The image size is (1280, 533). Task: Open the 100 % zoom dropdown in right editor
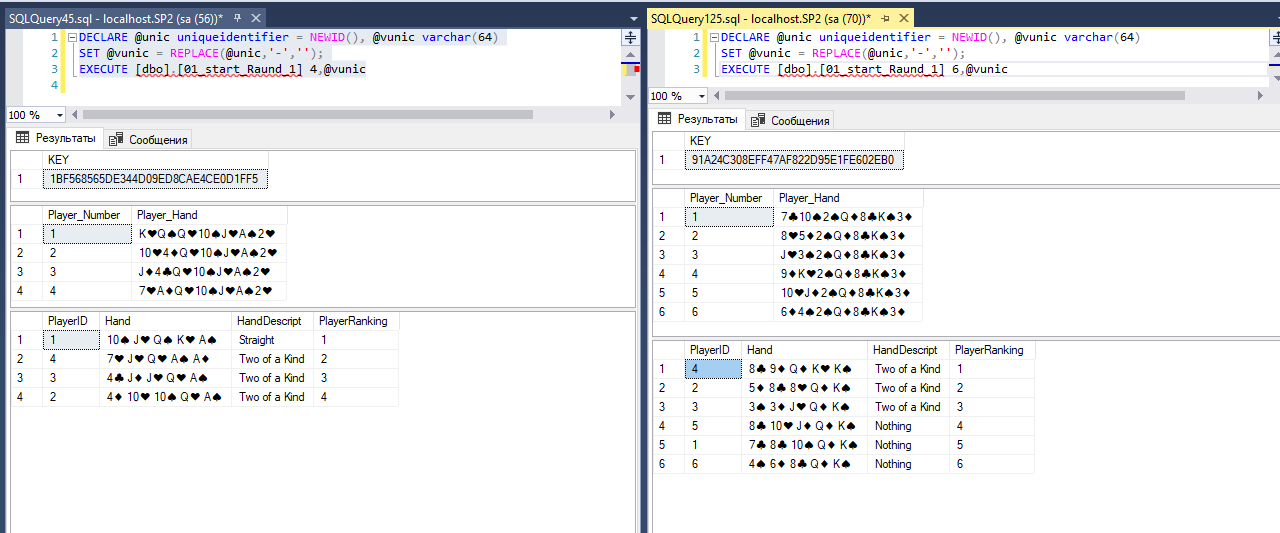(701, 96)
